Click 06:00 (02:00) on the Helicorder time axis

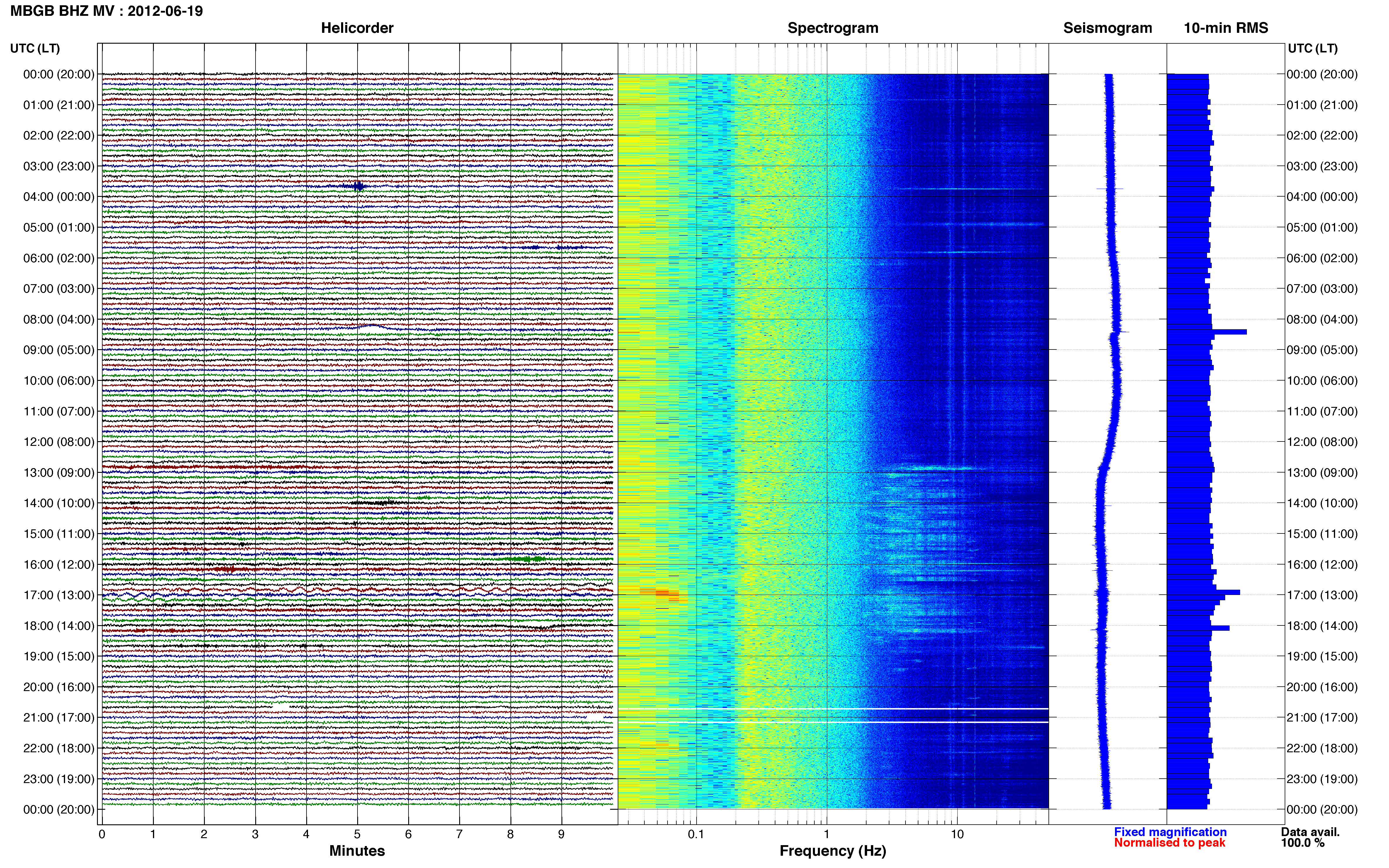click(x=59, y=258)
